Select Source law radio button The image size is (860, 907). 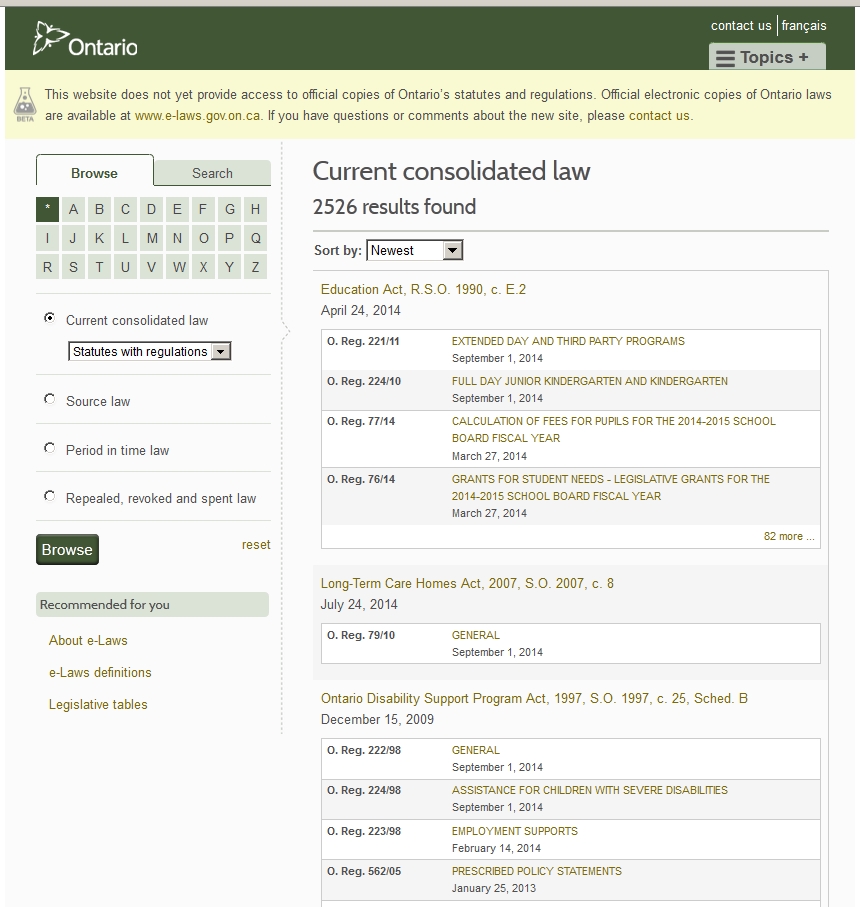coord(50,399)
